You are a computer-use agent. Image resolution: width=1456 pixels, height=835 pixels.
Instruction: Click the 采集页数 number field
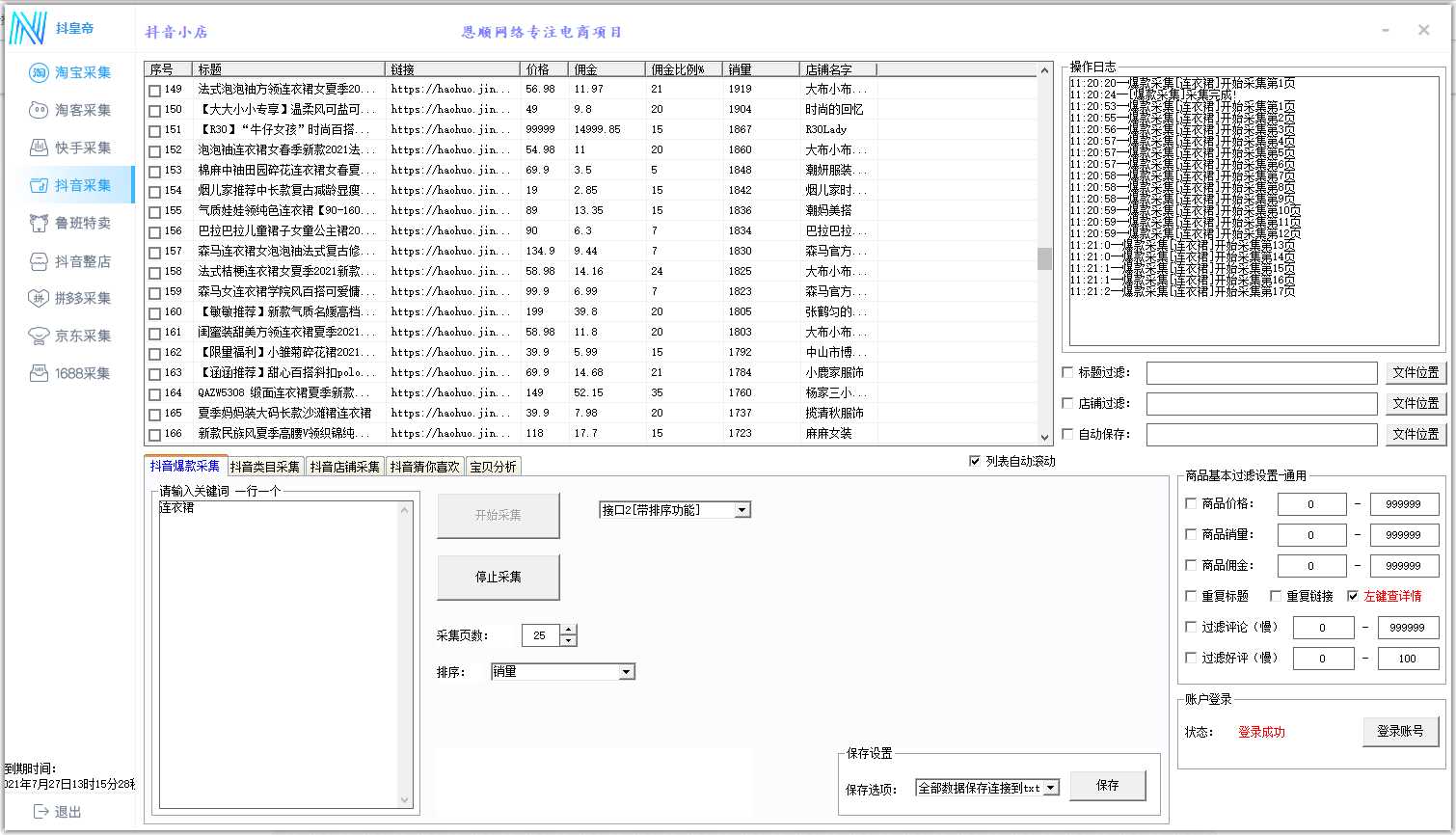541,635
